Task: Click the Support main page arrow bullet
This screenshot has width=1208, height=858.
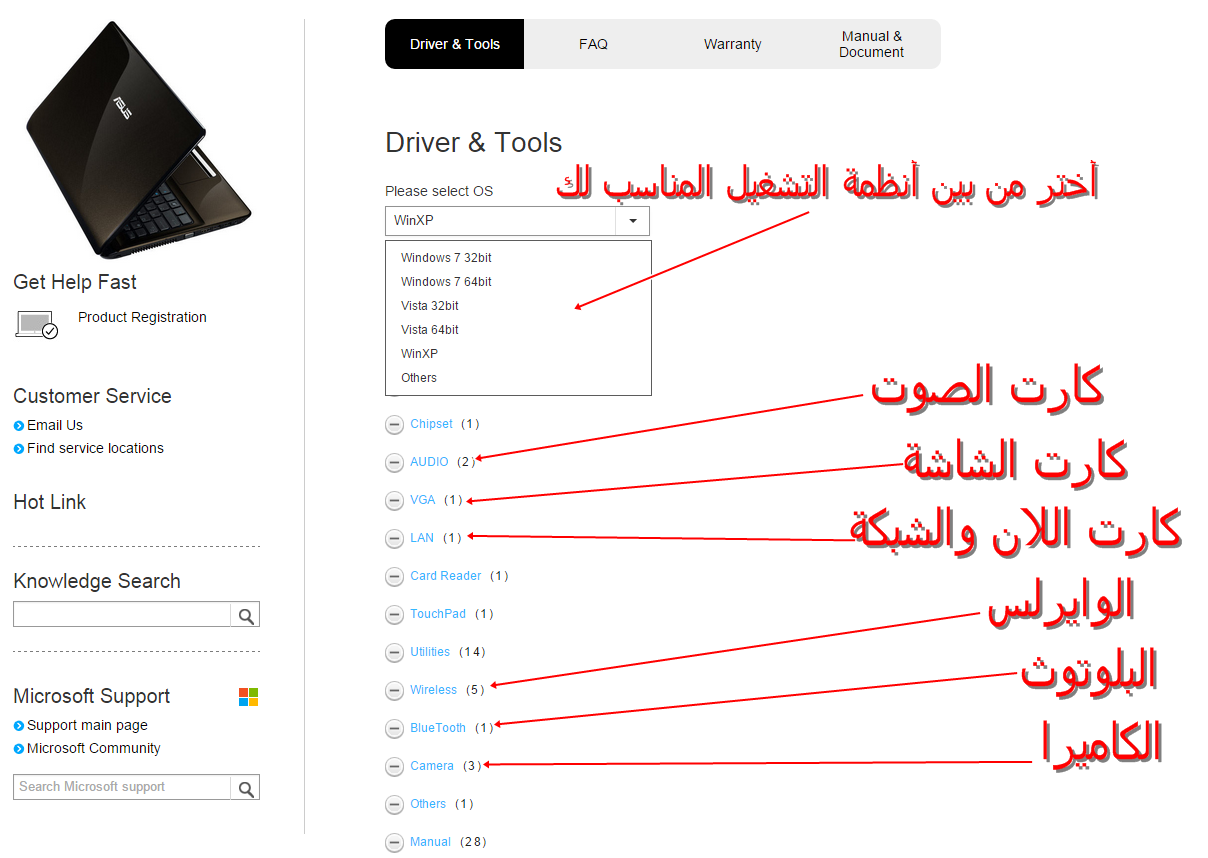Action: (19, 726)
